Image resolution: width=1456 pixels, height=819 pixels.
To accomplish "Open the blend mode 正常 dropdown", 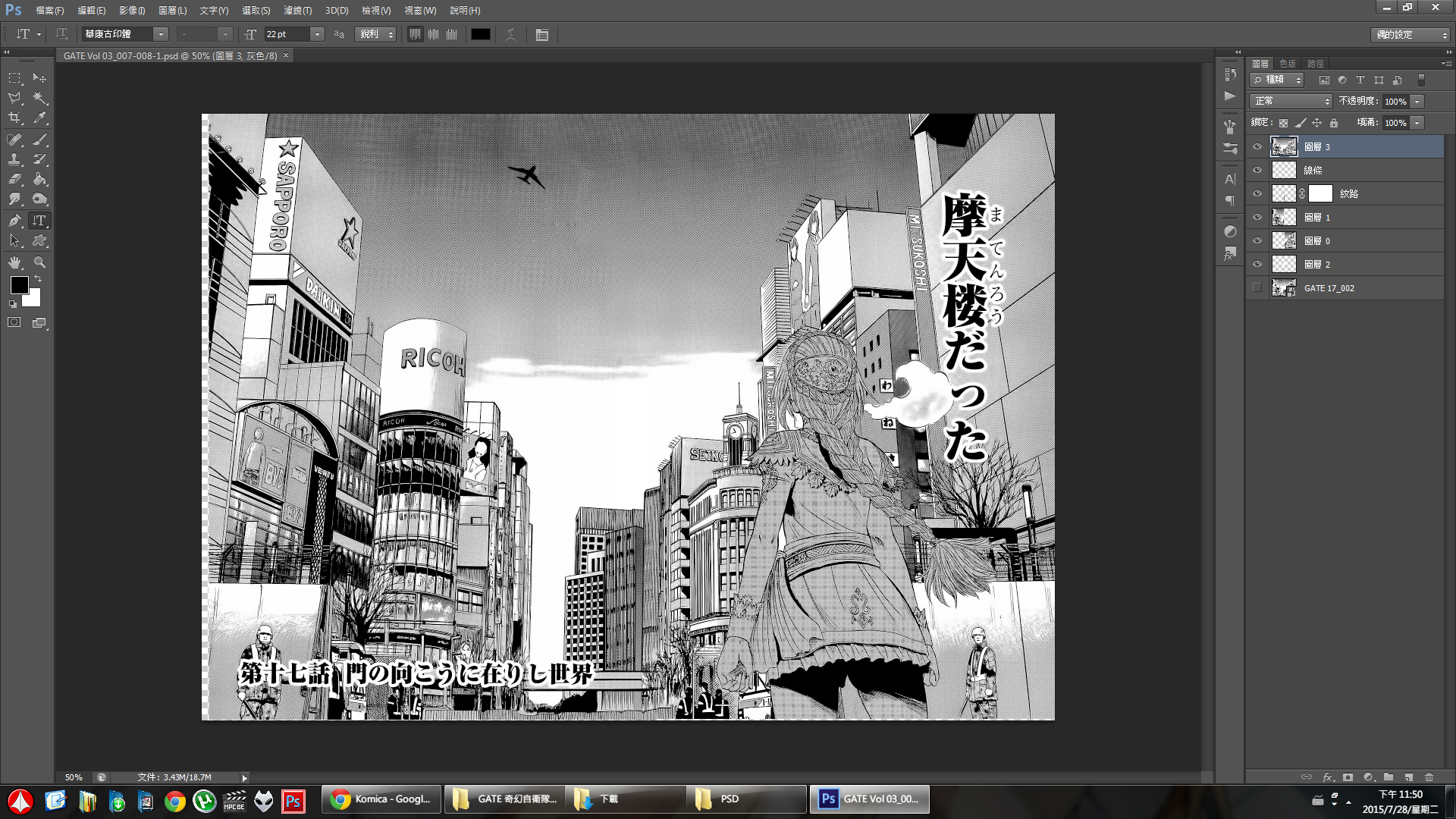I will point(1291,102).
